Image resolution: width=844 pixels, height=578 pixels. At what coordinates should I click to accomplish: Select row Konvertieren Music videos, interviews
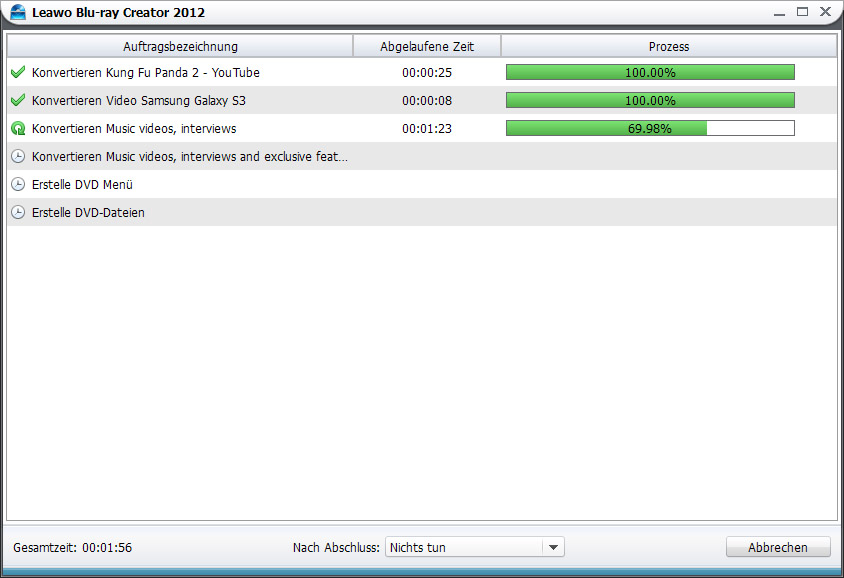tap(422, 128)
